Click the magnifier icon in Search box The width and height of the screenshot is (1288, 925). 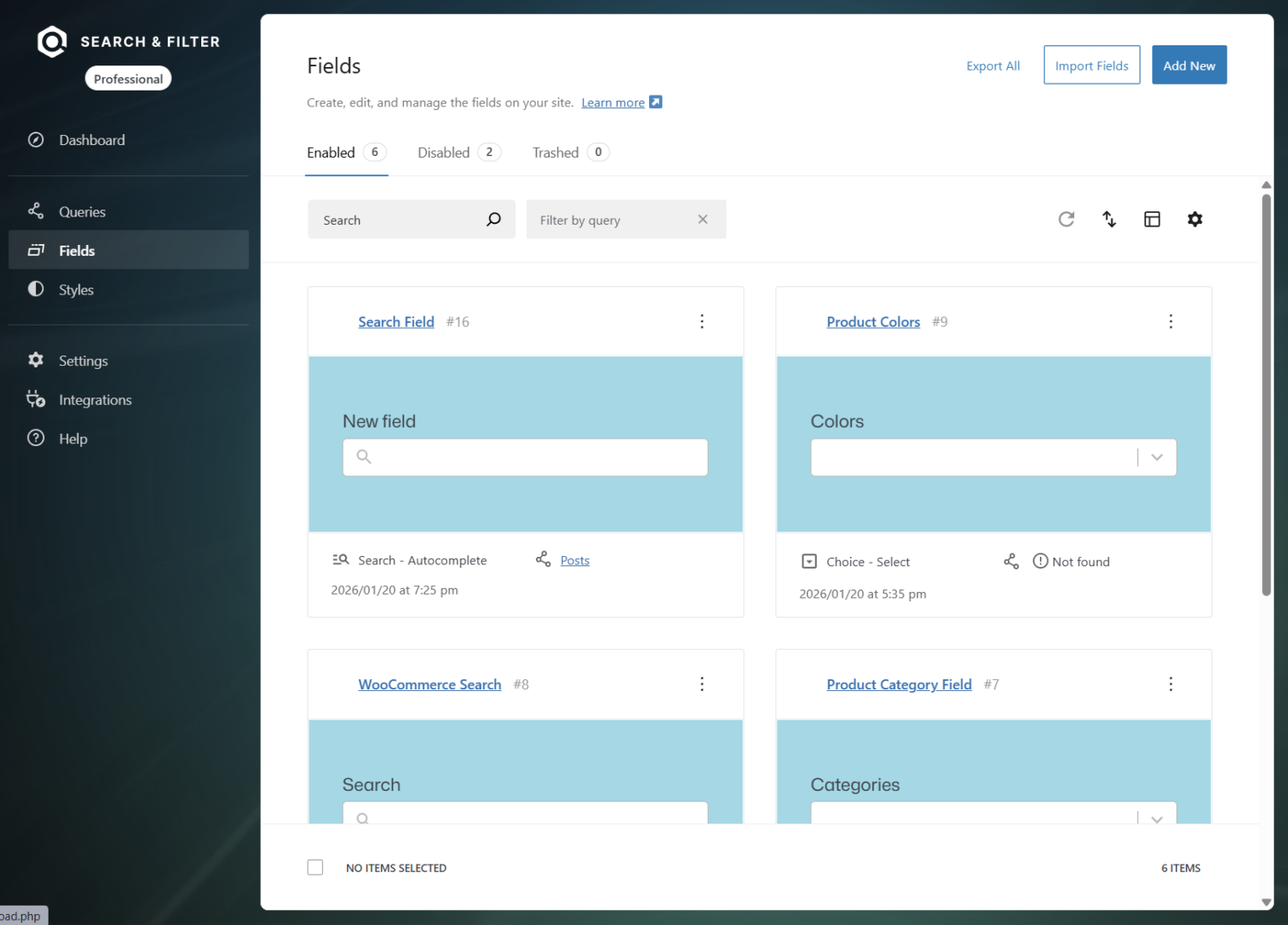(x=494, y=219)
